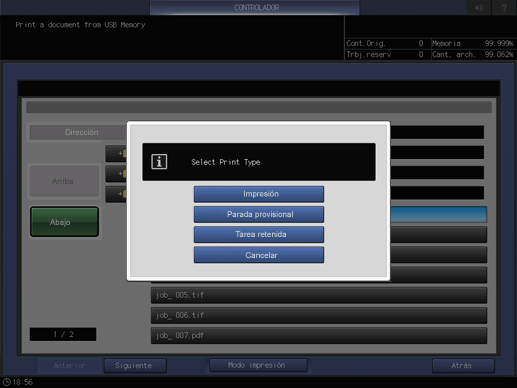Click the Print a document from USB Memory message

[80, 25]
